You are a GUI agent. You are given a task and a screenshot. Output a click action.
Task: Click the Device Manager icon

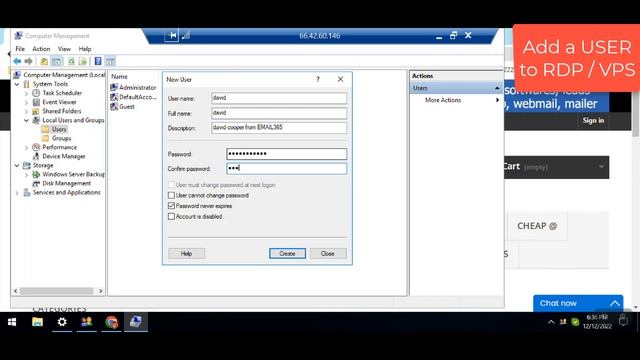point(36,156)
